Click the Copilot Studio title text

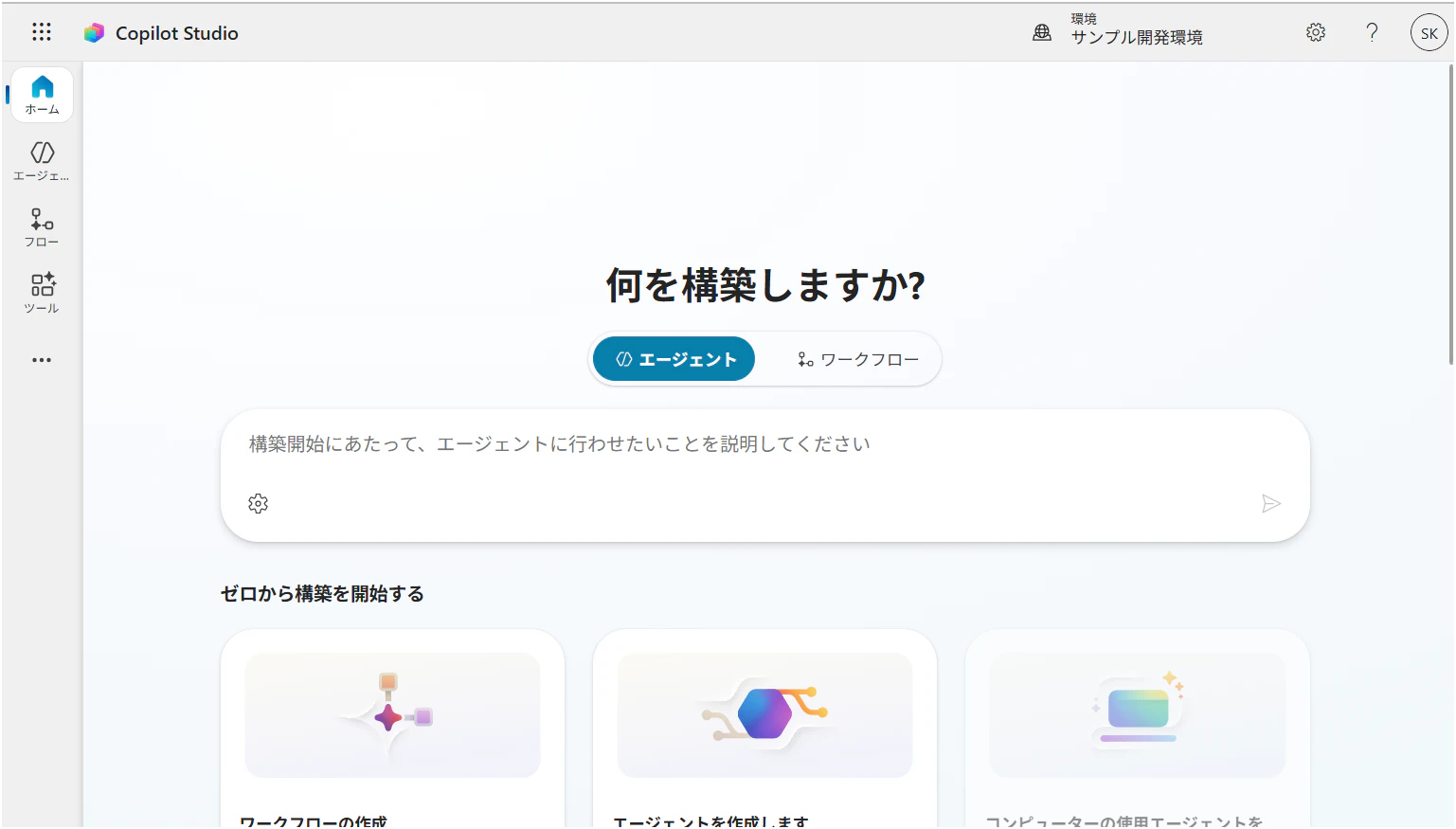[x=177, y=33]
